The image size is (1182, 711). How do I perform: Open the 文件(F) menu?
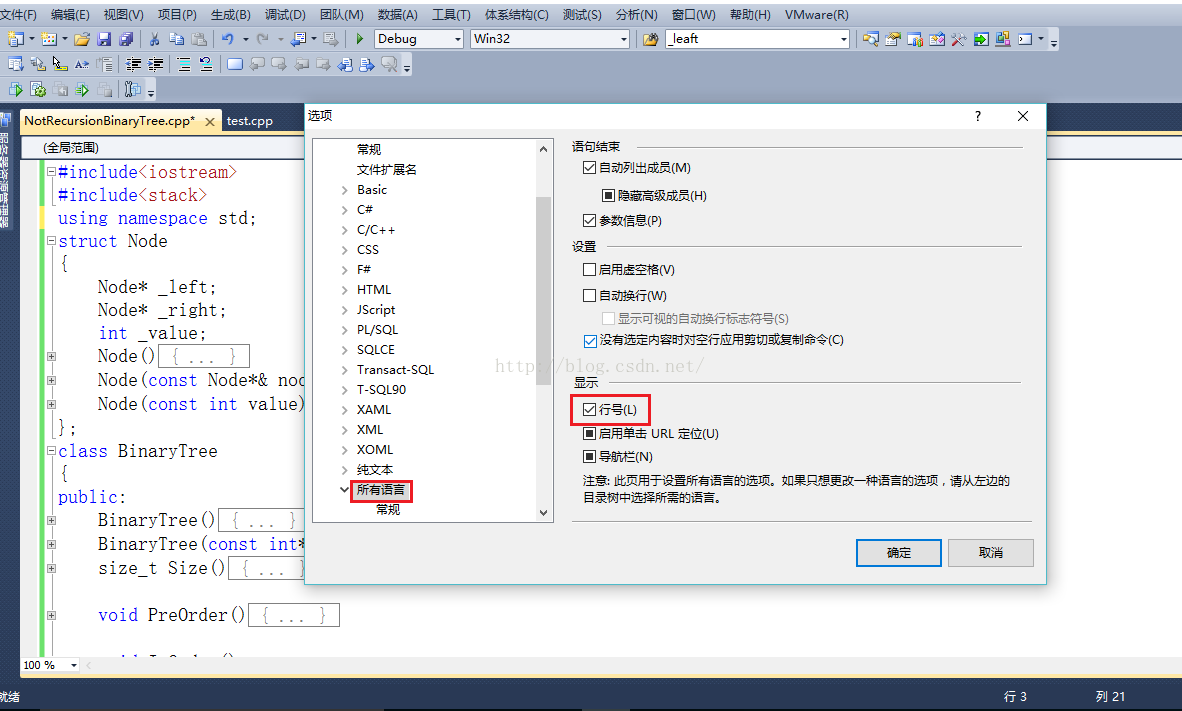[18, 14]
